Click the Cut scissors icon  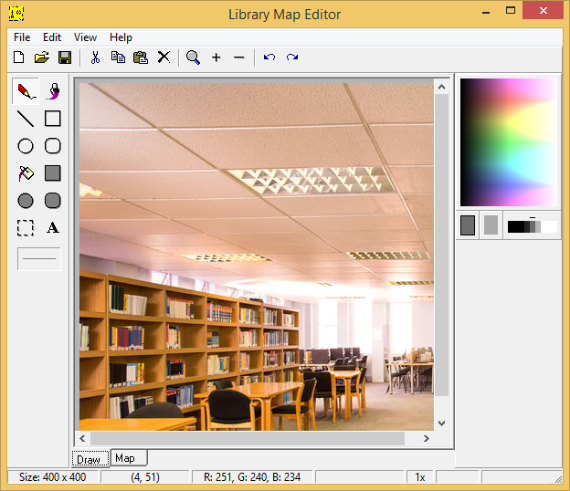(95, 57)
